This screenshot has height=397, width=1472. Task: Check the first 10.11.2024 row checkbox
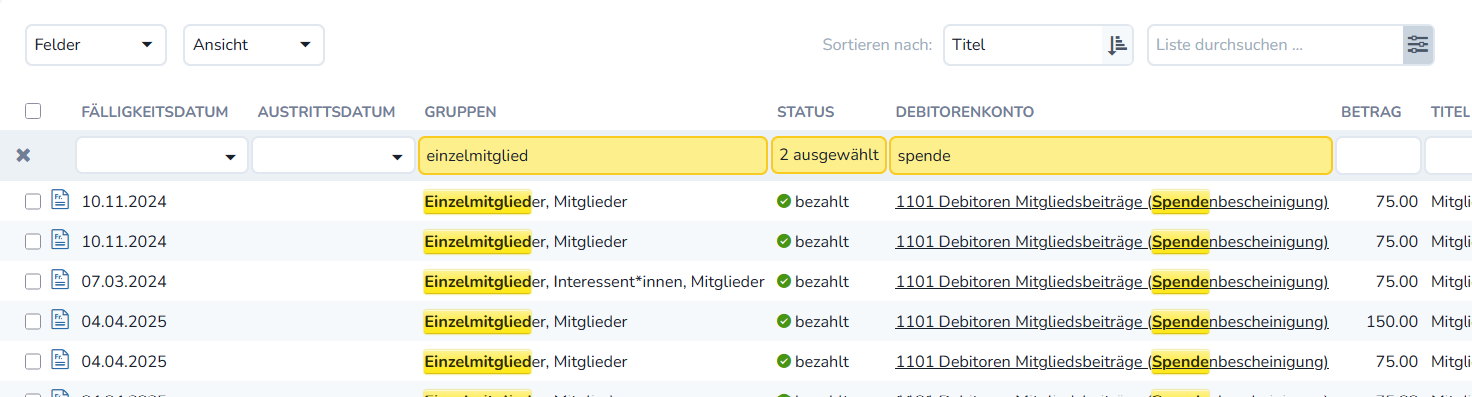(33, 201)
